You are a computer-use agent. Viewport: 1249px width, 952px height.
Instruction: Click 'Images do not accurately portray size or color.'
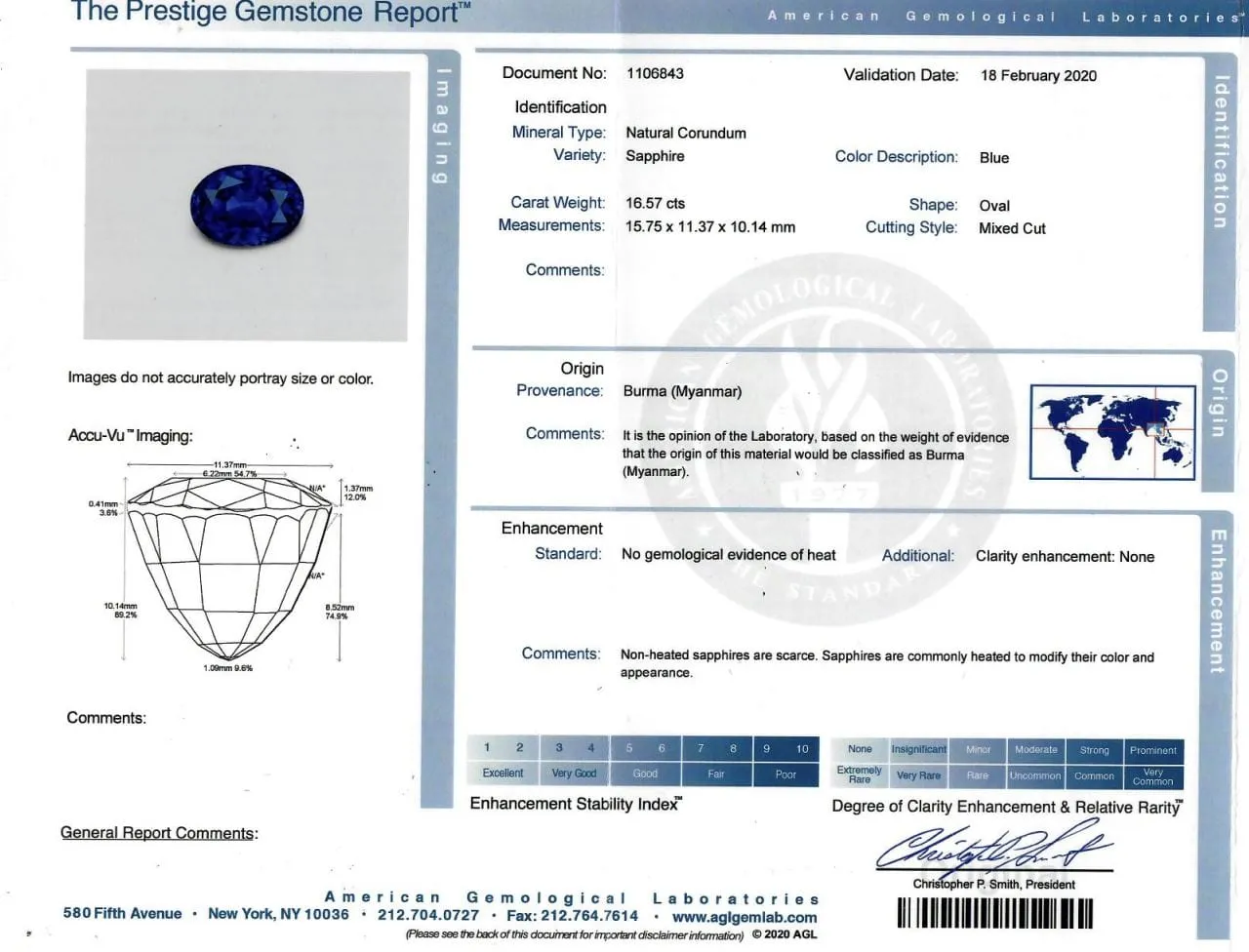[221, 378]
